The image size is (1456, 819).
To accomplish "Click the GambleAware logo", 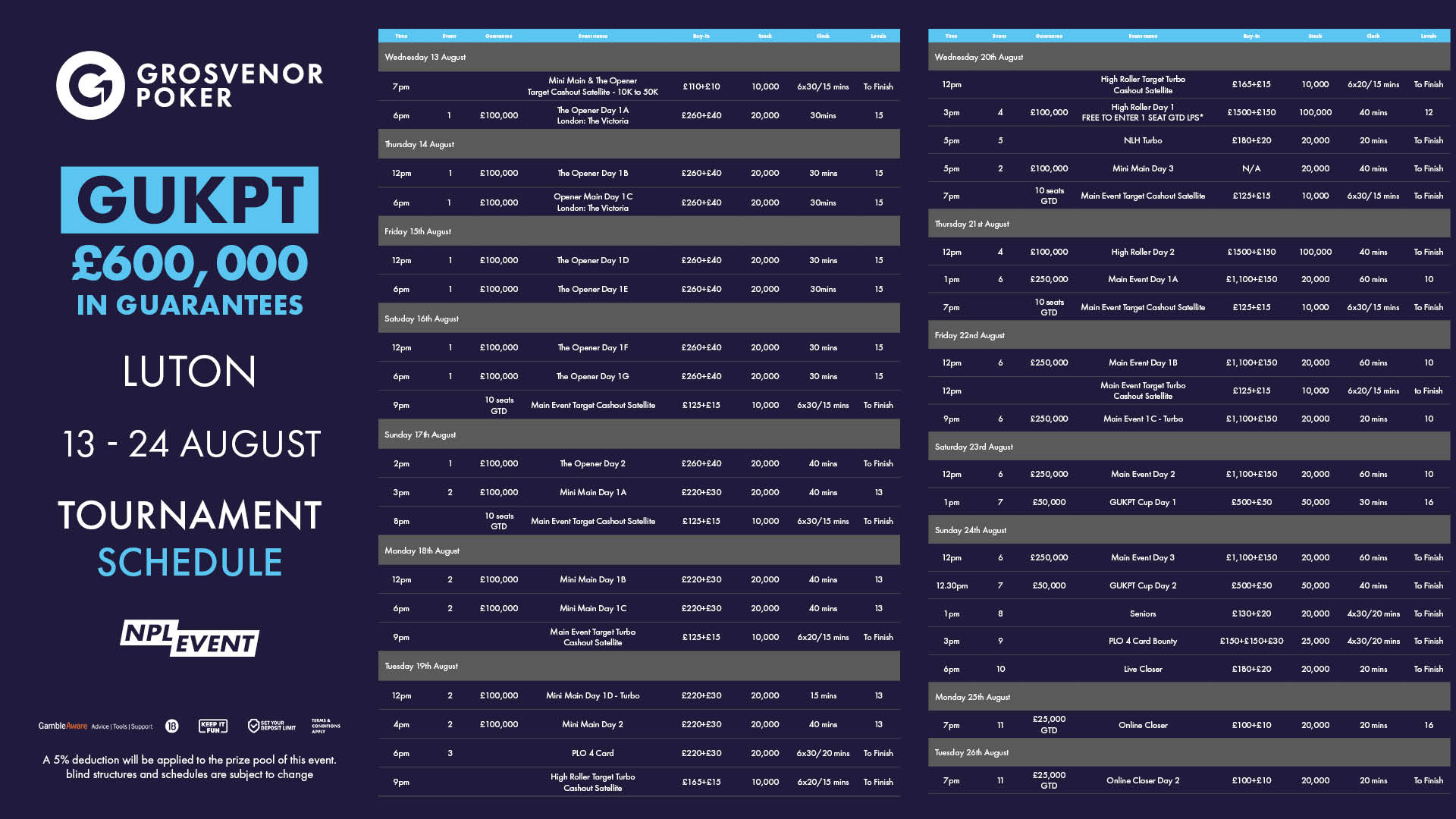I will [x=63, y=726].
